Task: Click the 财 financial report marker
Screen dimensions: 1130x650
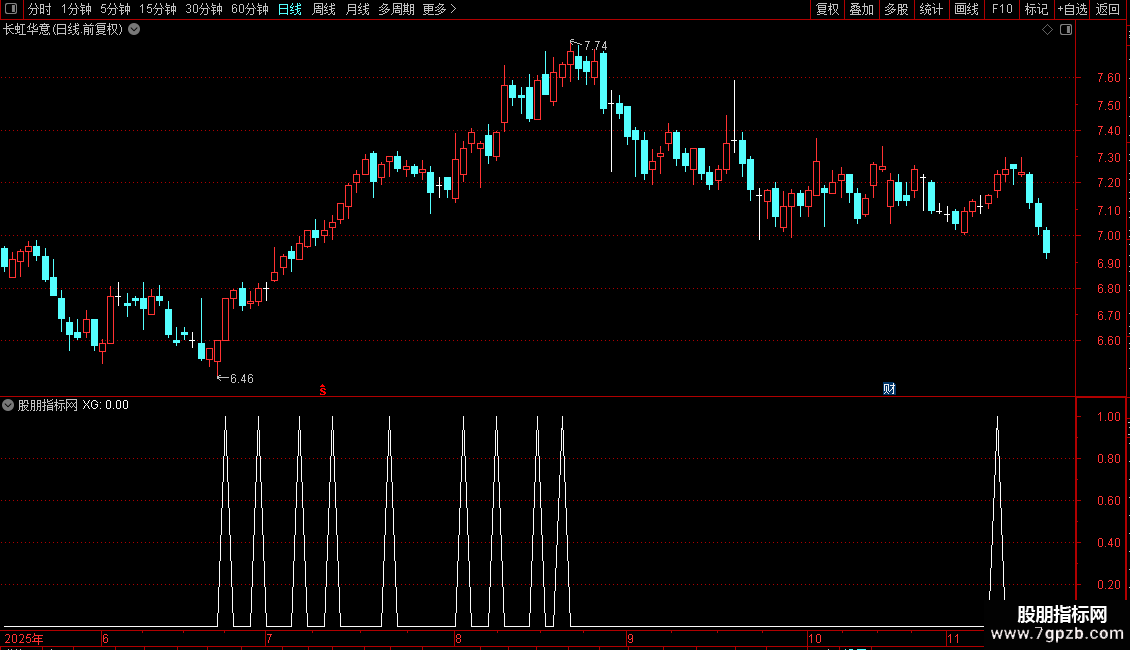Action: 889,389
